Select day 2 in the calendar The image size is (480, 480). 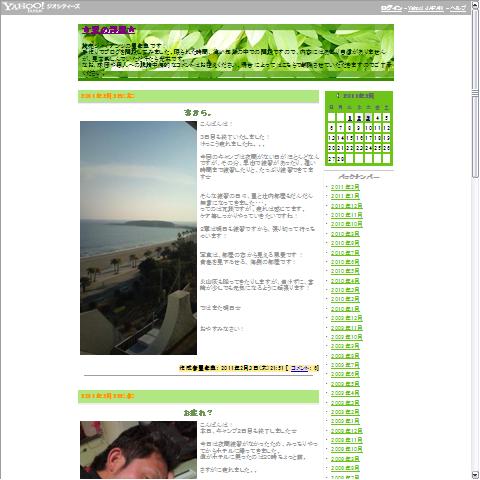coord(359,118)
